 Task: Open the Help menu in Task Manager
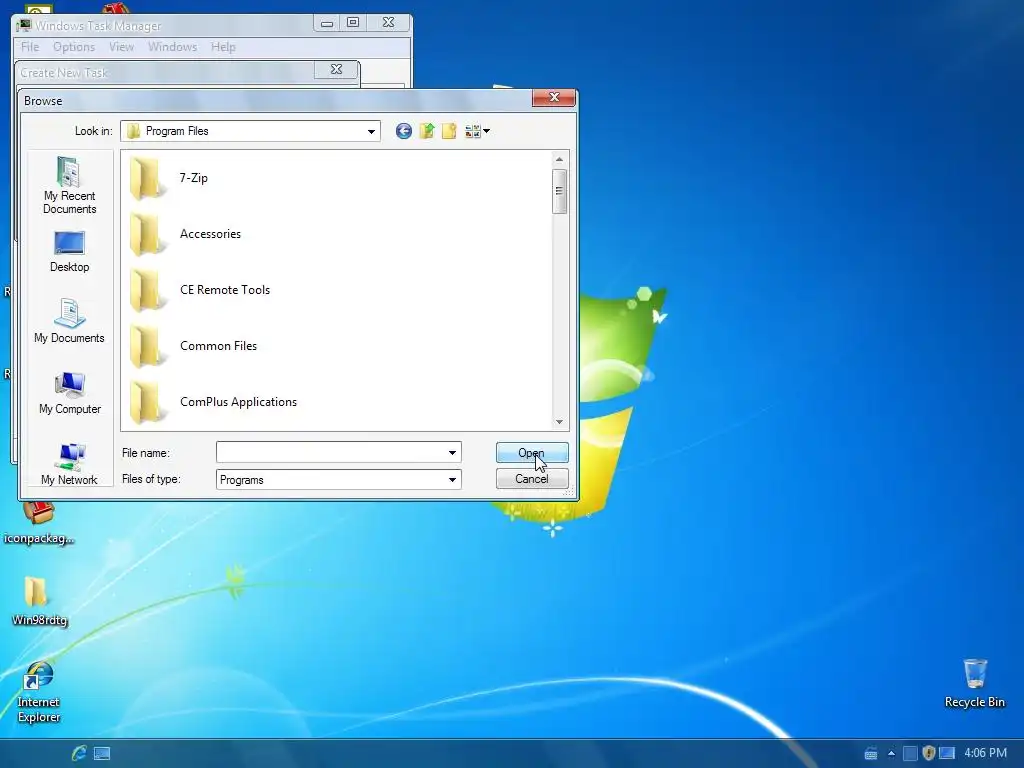click(223, 47)
